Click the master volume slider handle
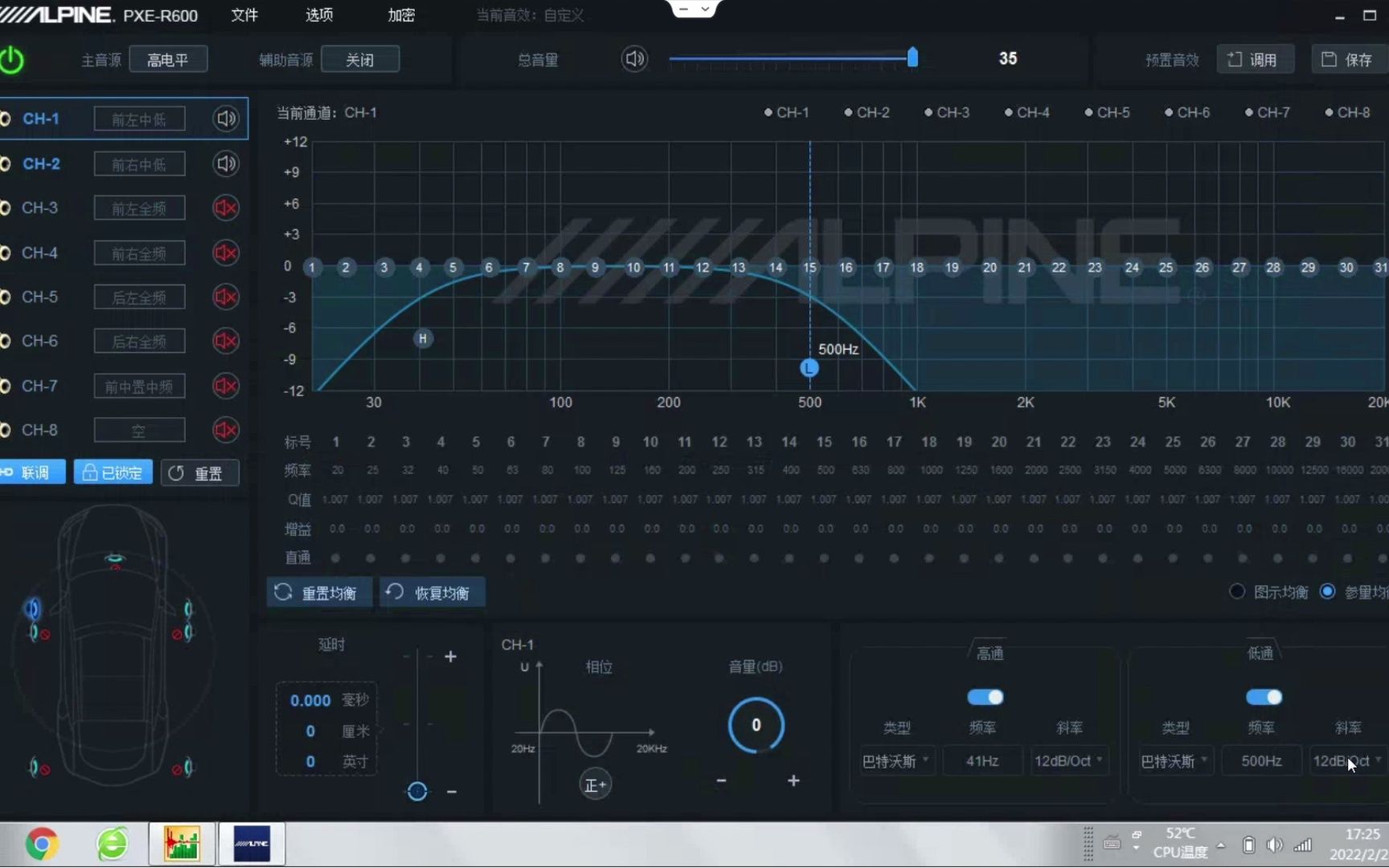Viewport: 1389px width, 868px height. pos(912,57)
